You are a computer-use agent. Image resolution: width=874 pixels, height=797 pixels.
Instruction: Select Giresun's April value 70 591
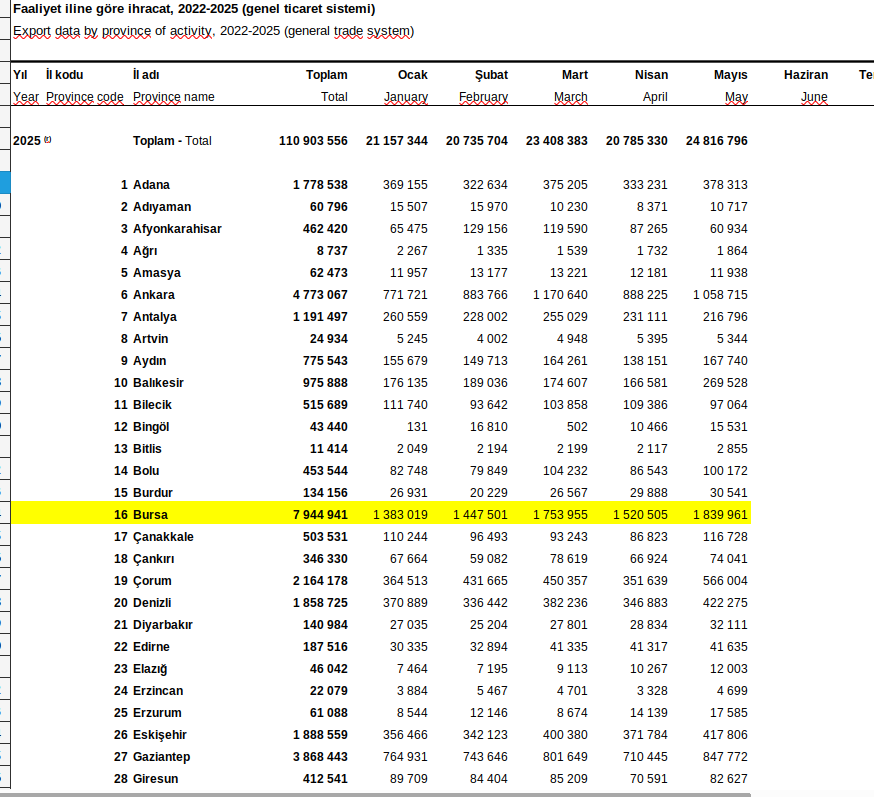tap(645, 779)
